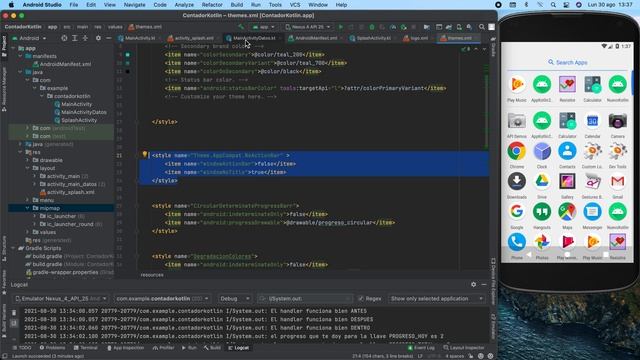Viewport: 640px width, 360px height.
Task: Open Search Everywhere magnifier in toolbar
Action: pyautogui.click(x=482, y=27)
